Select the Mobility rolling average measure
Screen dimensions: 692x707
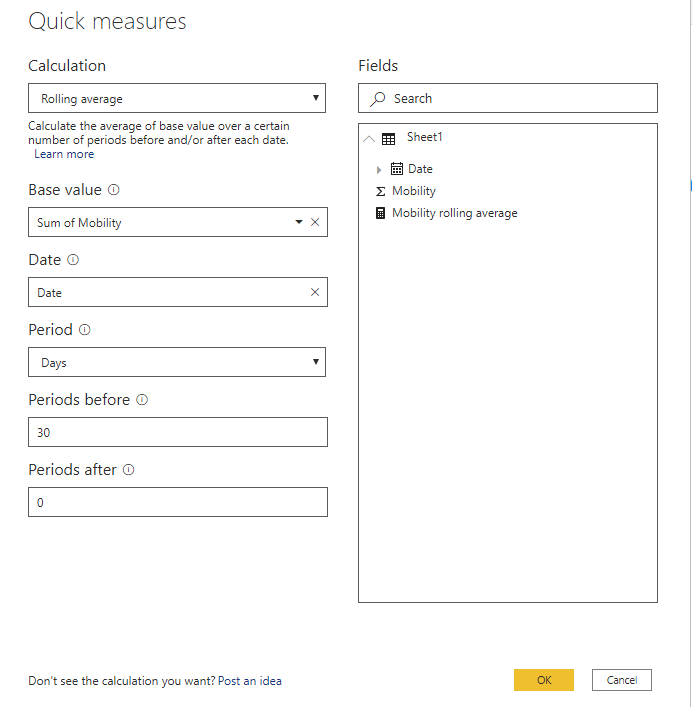click(x=455, y=213)
